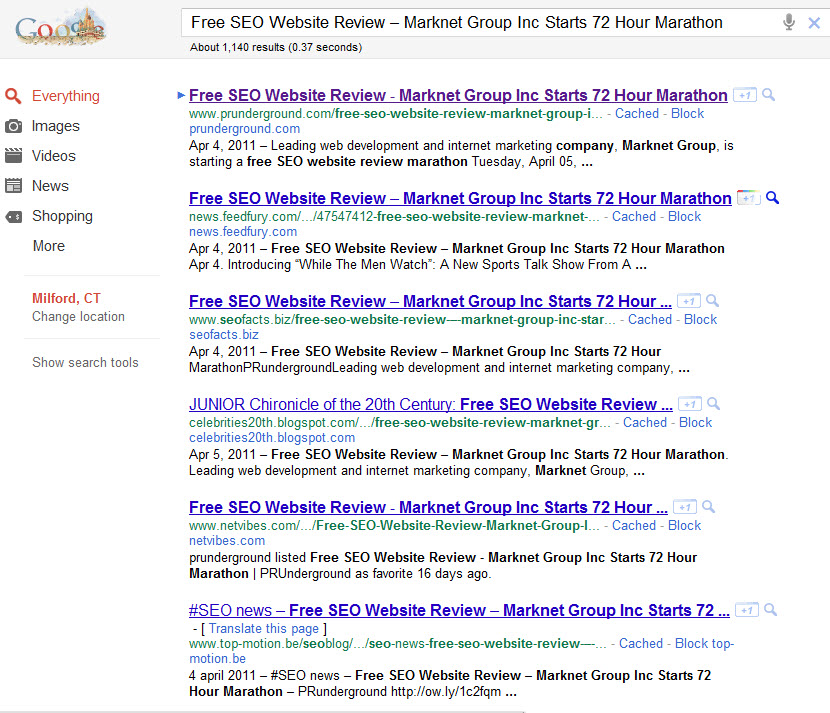Block prunderground.com from results
The height and width of the screenshot is (713, 830).
coord(688,113)
